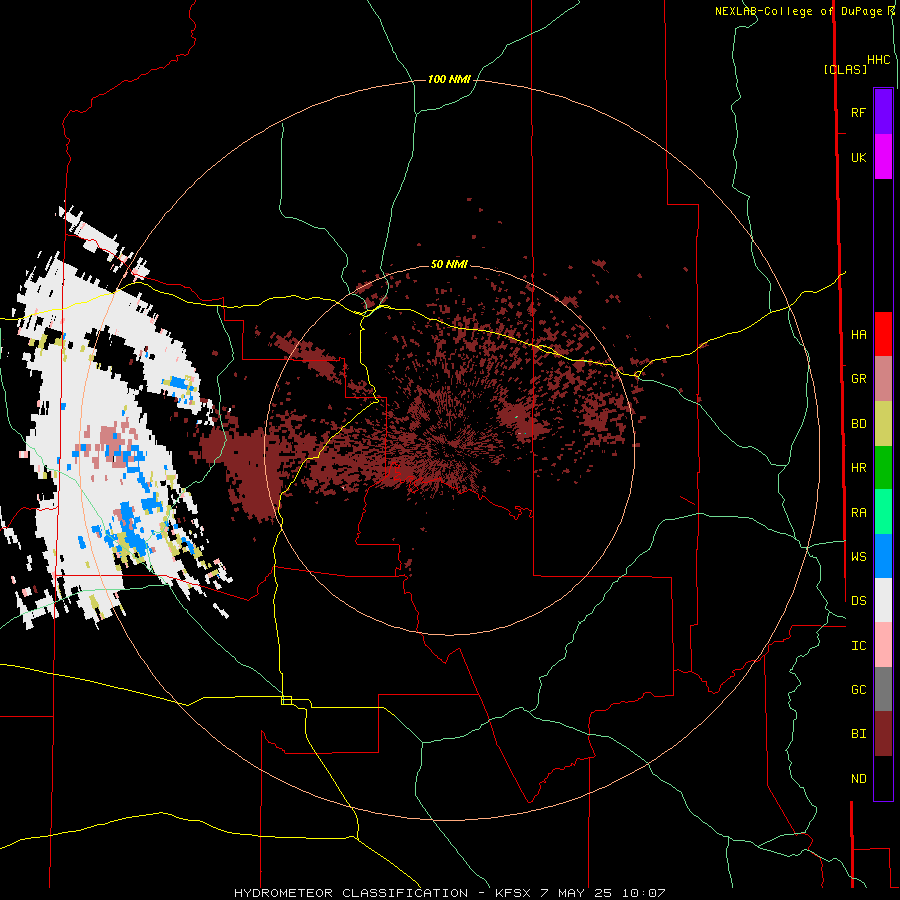Click the small yellow square highway junction marker
Screen dimensions: 900x900
(x=286, y=700)
